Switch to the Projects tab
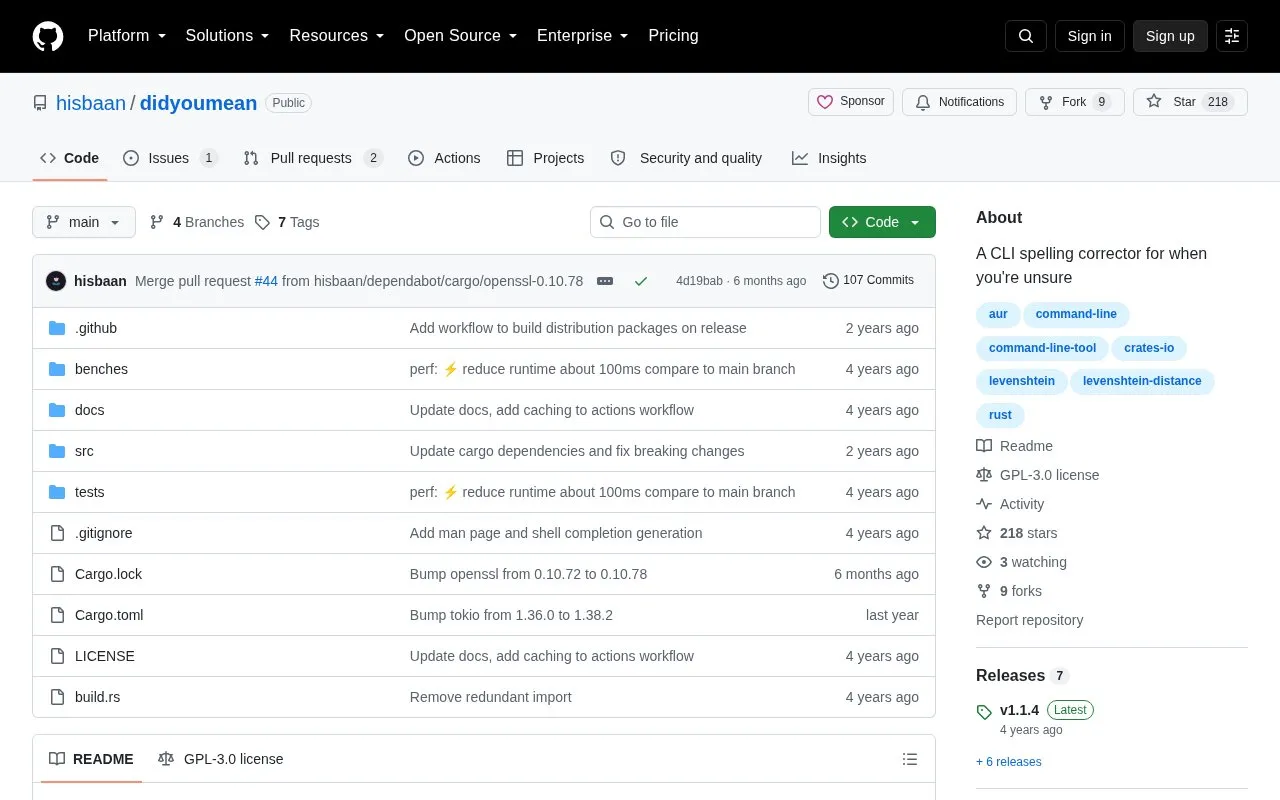This screenshot has height=800, width=1280. pos(546,158)
